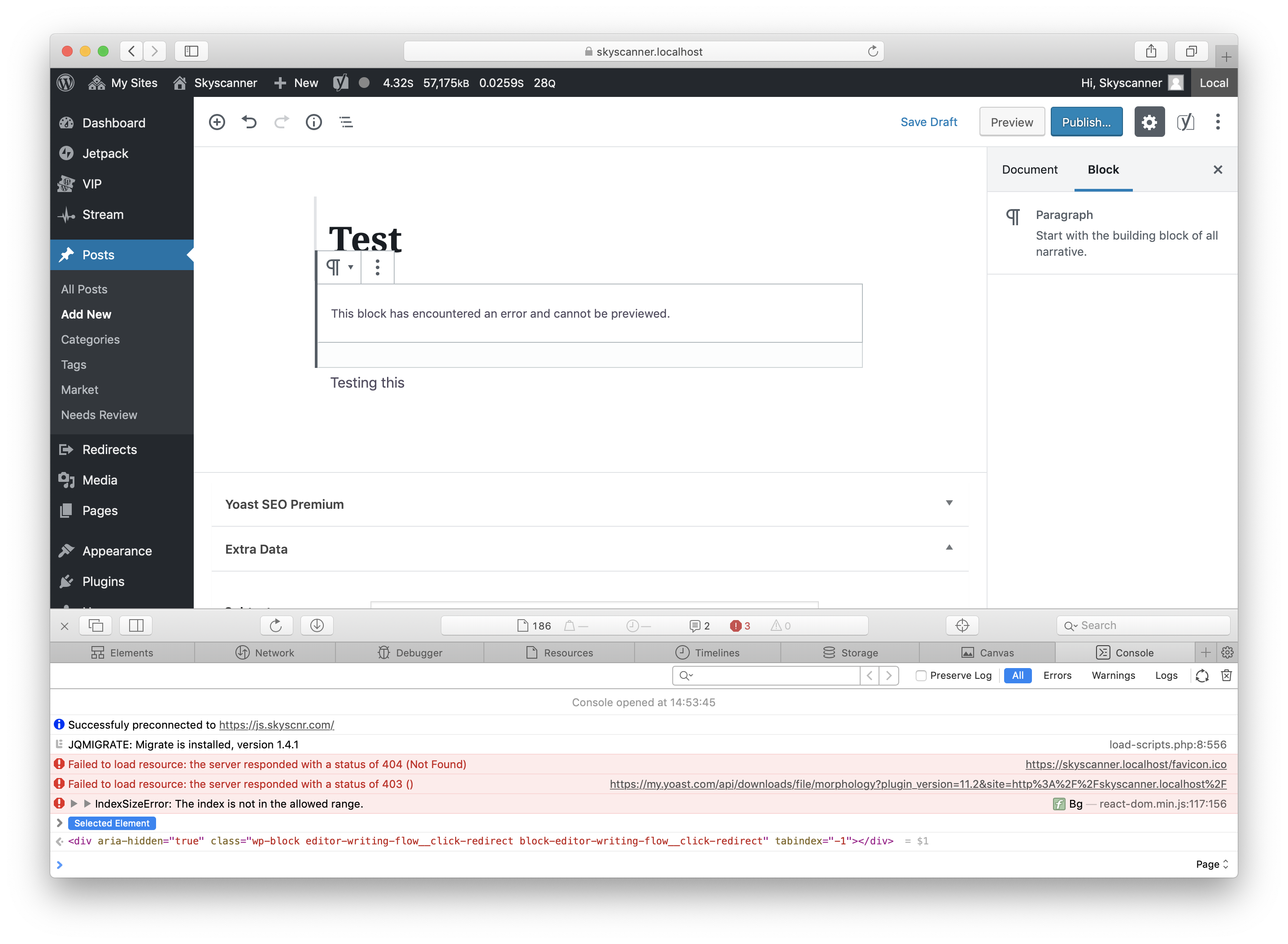Open the content structure info icon

313,122
